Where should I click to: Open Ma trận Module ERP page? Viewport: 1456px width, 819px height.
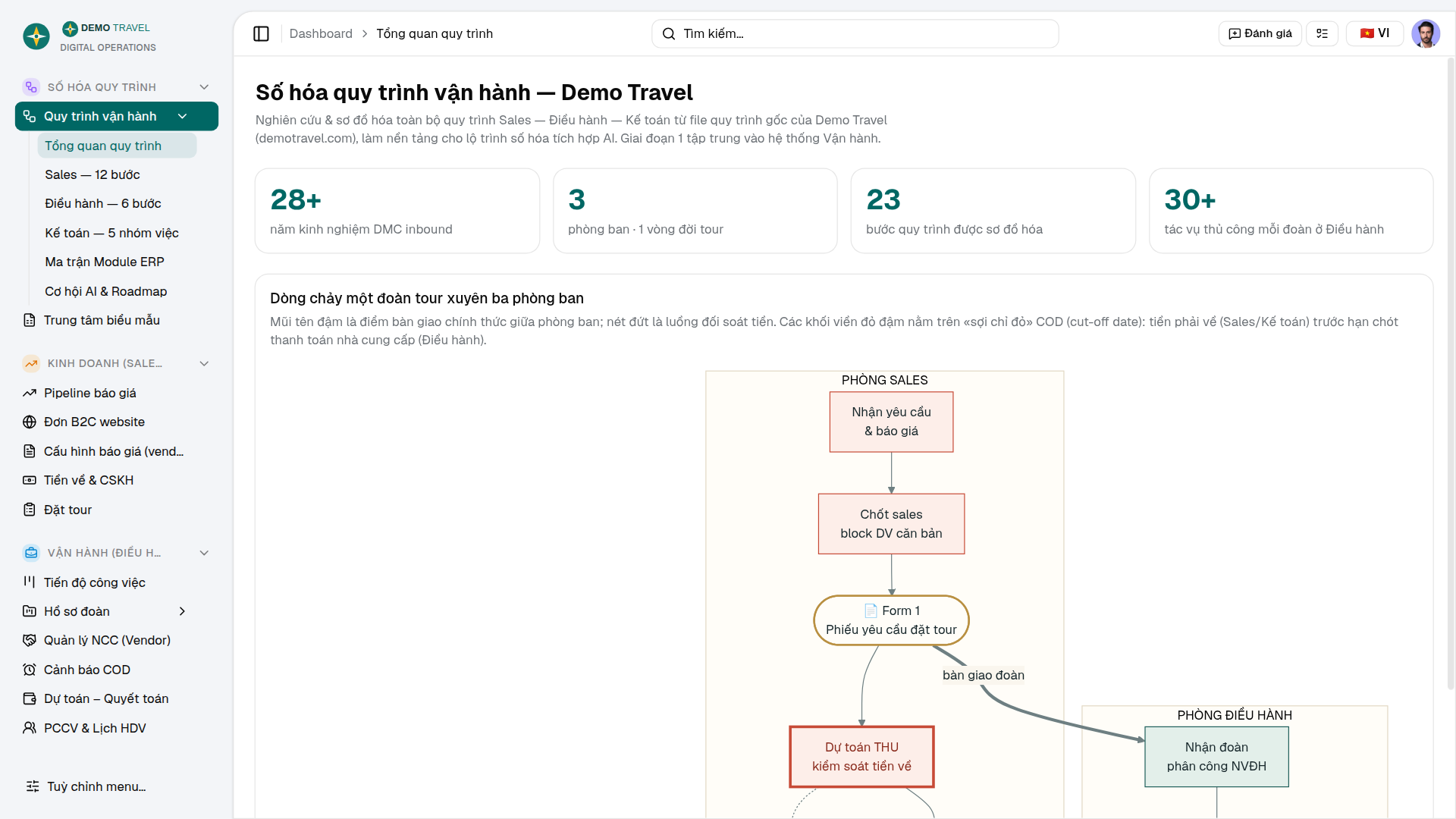coord(117,262)
